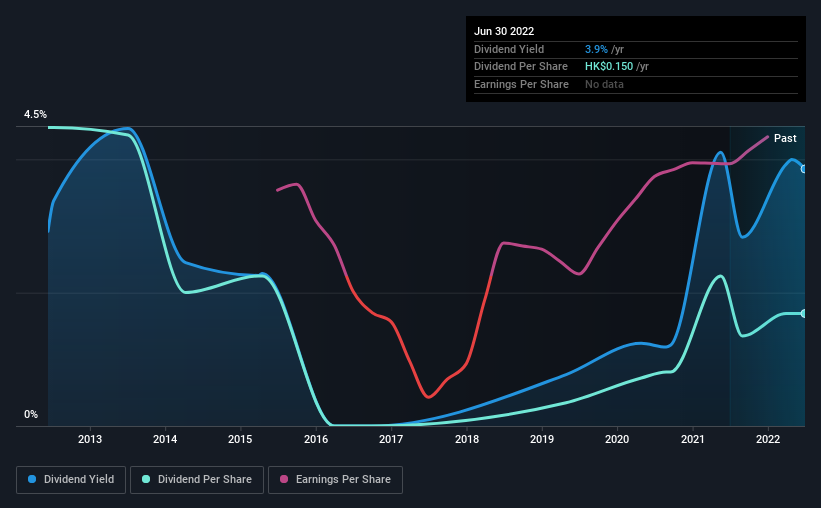The image size is (821, 508).
Task: Toggle the Earnings Per Share legend button
Action: coord(335,480)
